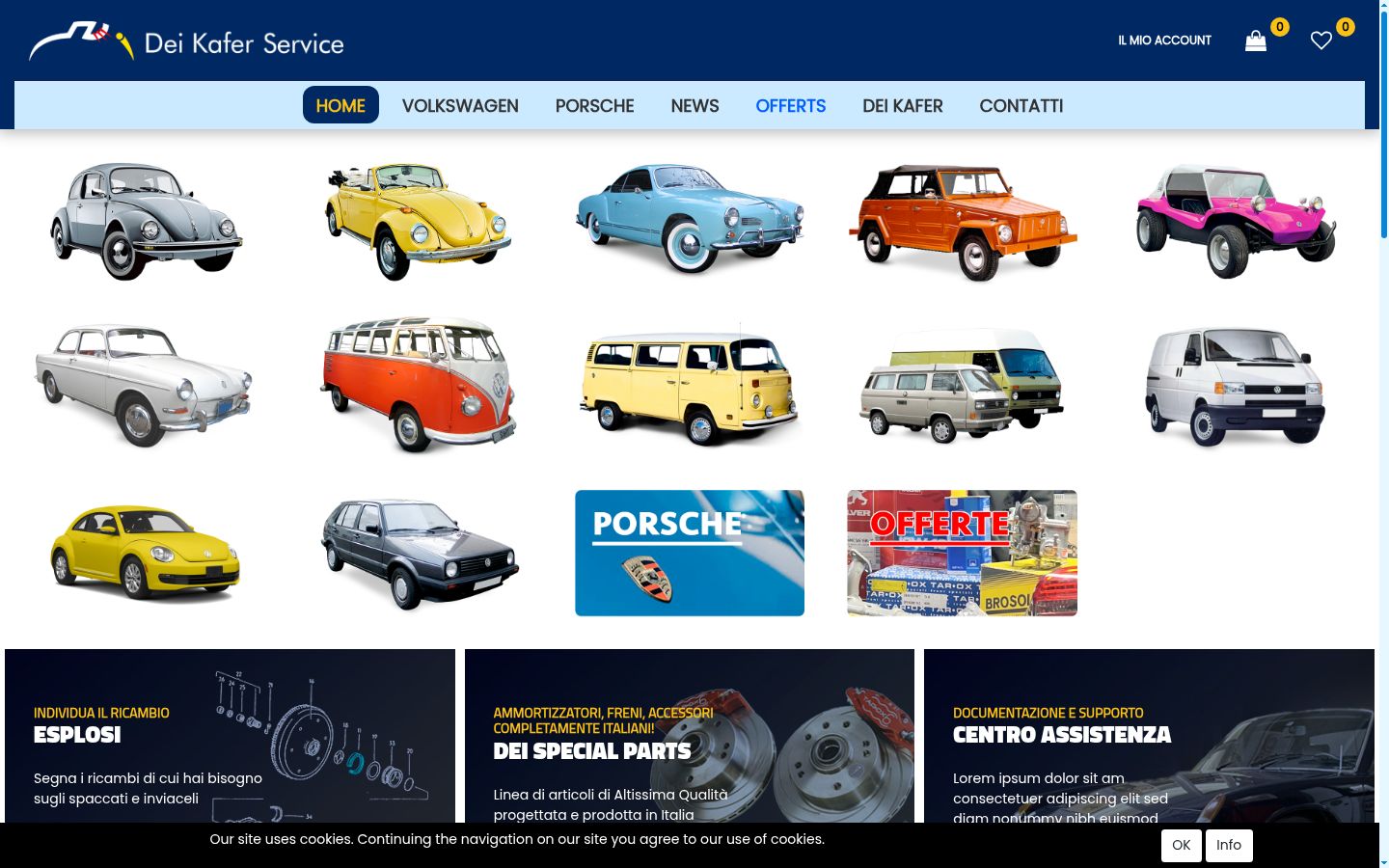Screen dimensions: 1389x868
Task: Open the Porsche category tile
Action: pyautogui.click(x=690, y=553)
